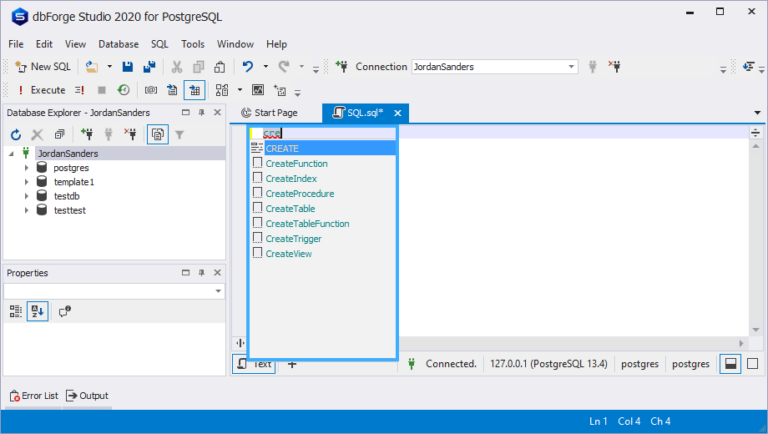Image resolution: width=768 pixels, height=434 pixels.
Task: Expand the template1 database node
Action: (26, 182)
